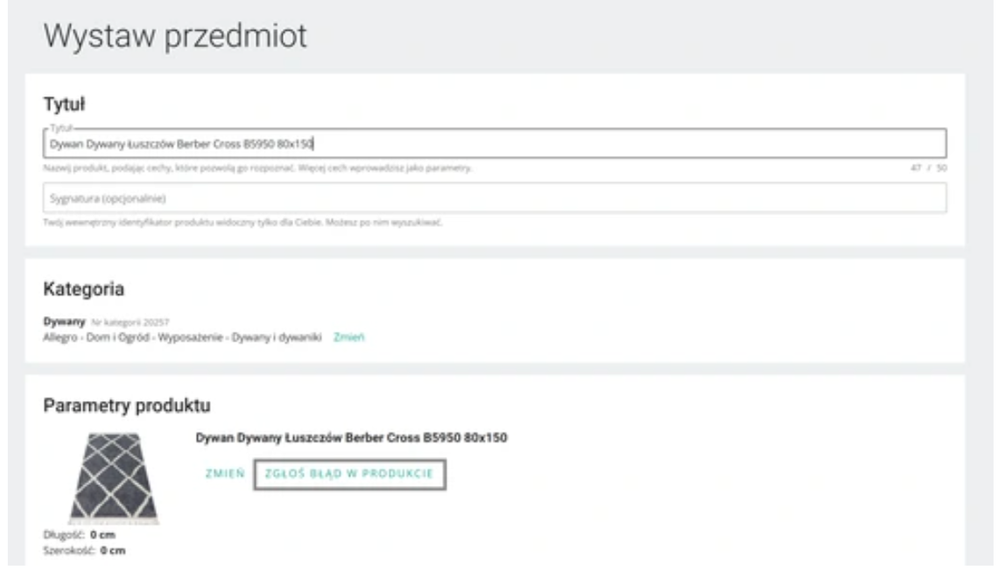The height and width of the screenshot is (585, 998).
Task: Select the Szerokość: 0 cm parameter
Action: point(85,550)
